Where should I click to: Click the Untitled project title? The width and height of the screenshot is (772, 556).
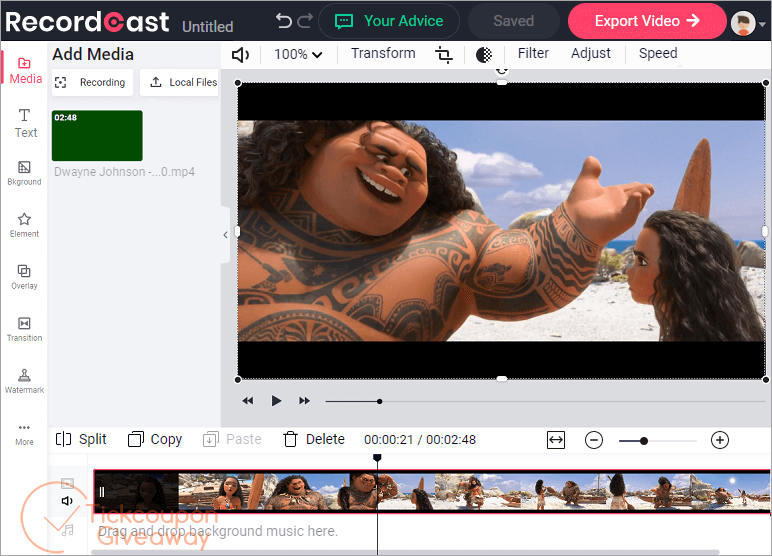tap(208, 27)
